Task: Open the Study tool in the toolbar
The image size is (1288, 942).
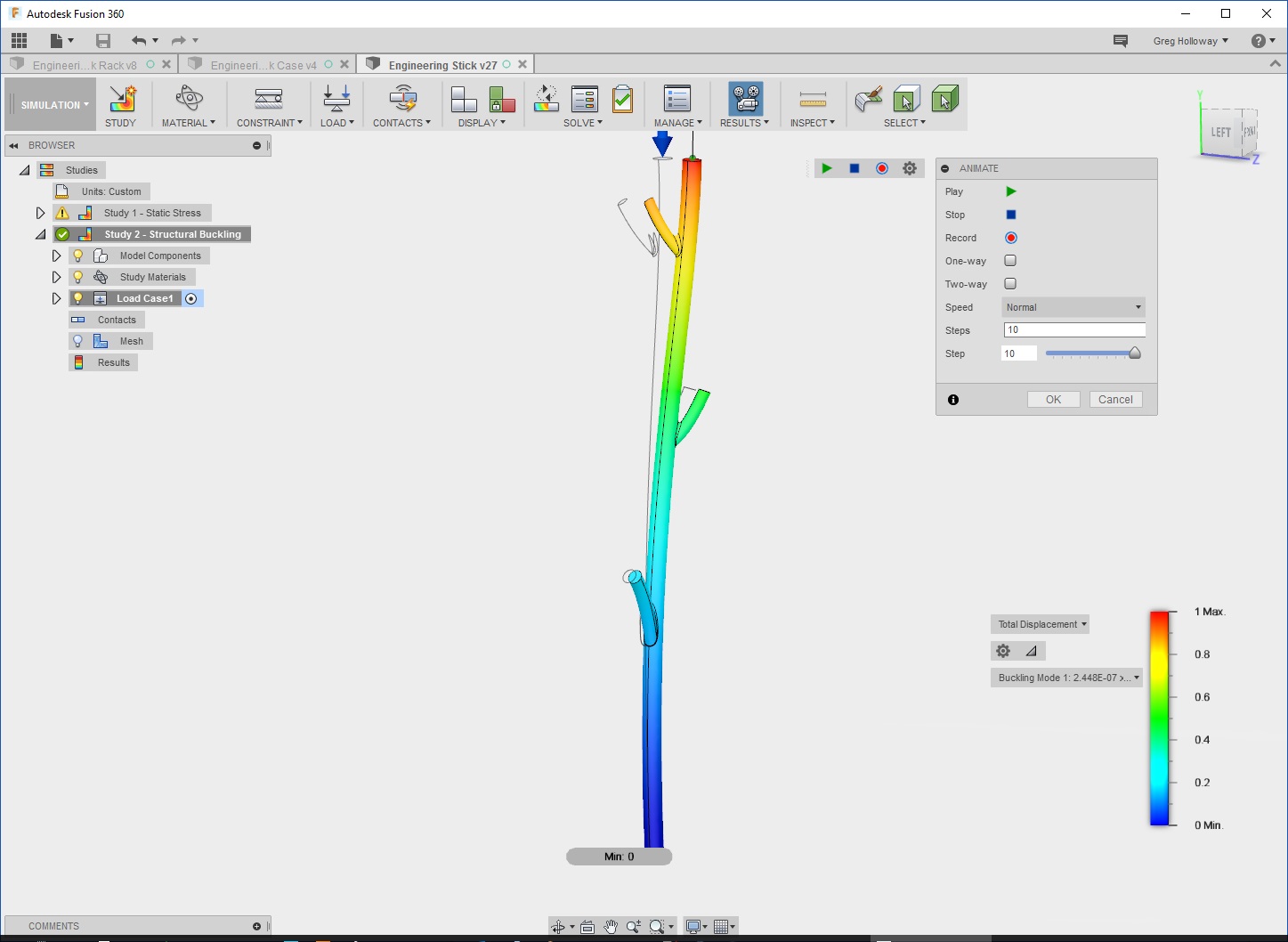Action: point(121,104)
